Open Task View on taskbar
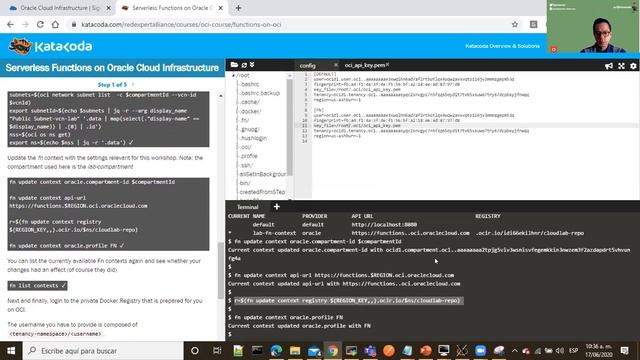Screen dimensions: 640x360 (217, 351)
